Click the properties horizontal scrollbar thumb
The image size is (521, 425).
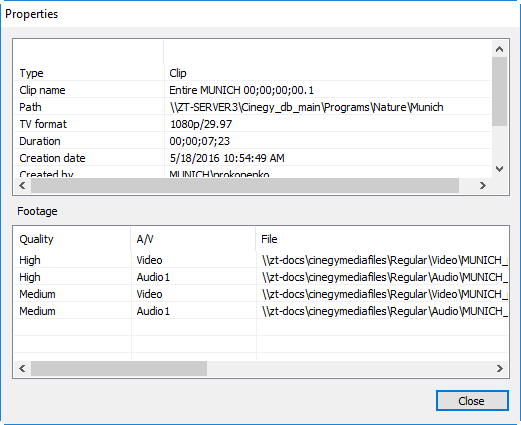[245, 185]
